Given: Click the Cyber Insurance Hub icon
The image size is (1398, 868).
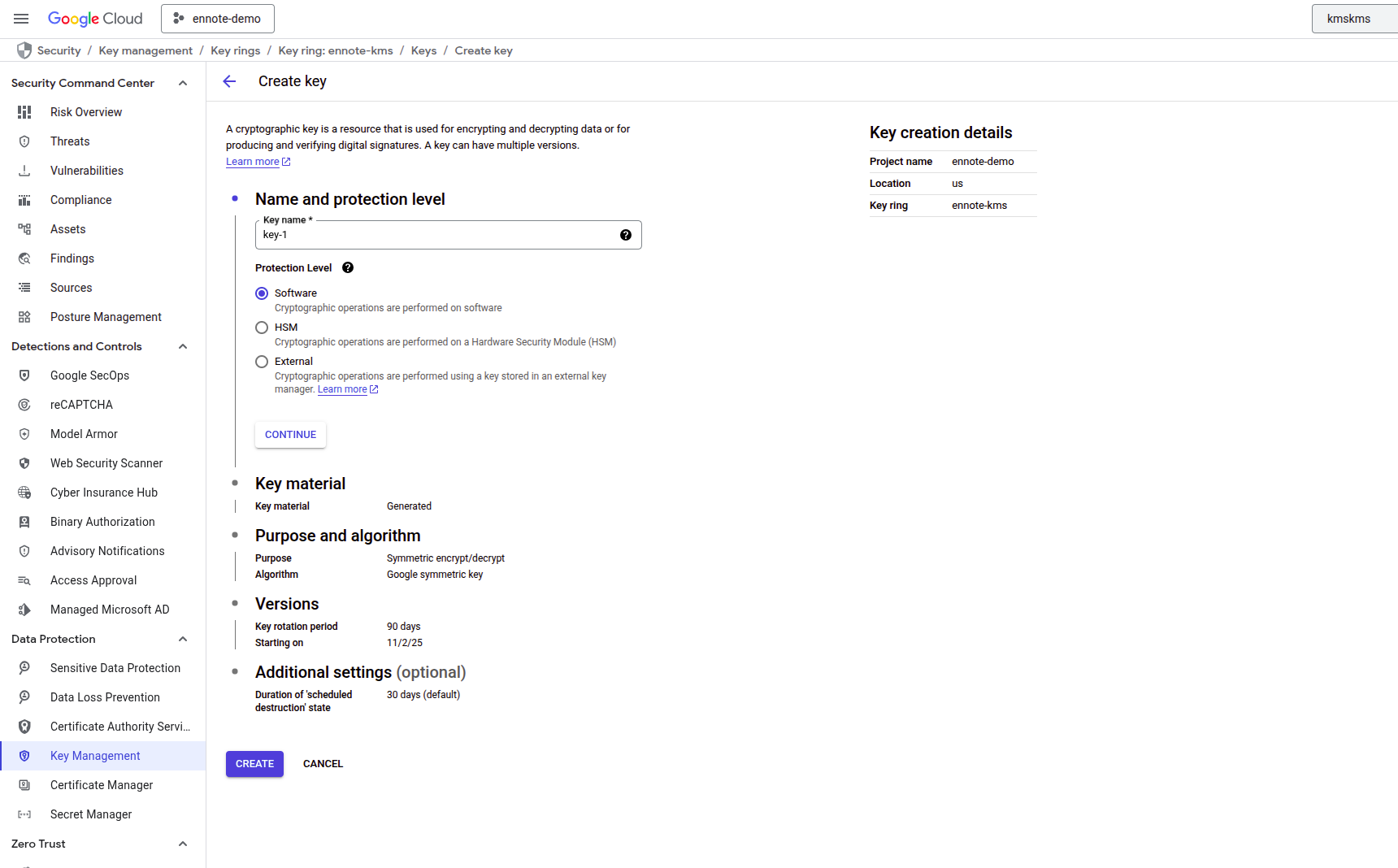Looking at the screenshot, I should (x=24, y=493).
